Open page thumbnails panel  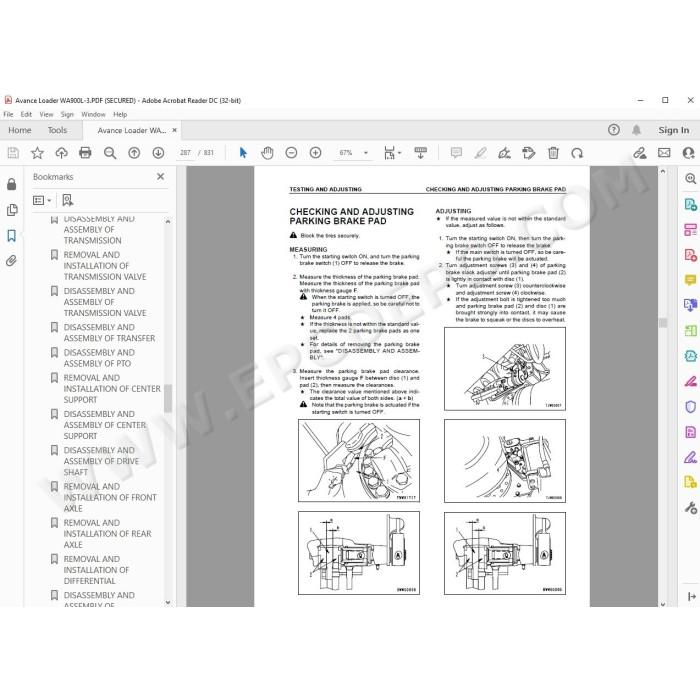click(x=12, y=210)
